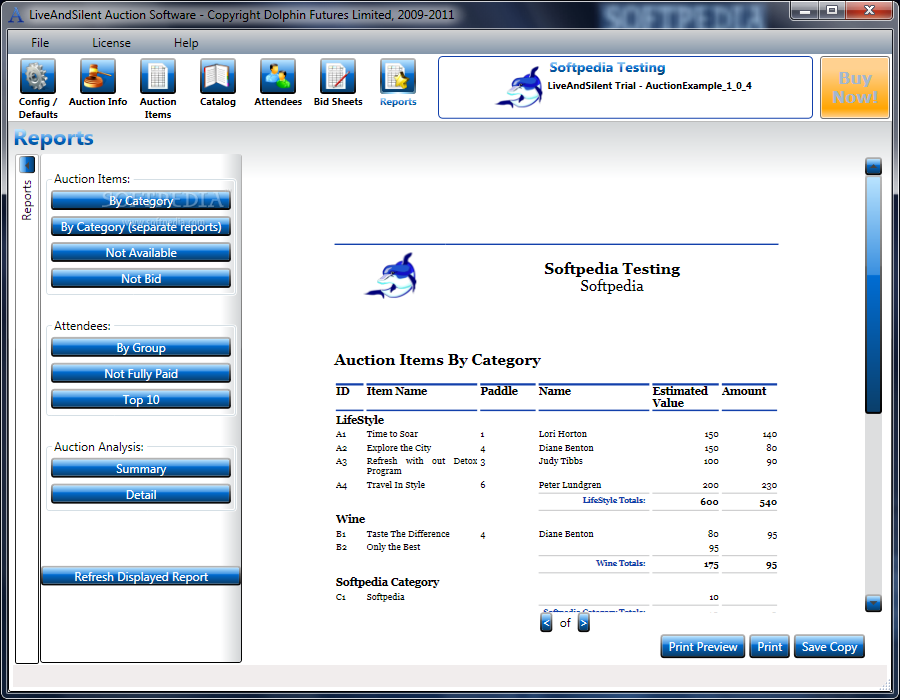Open the Auction Items toolbar icon

158,76
